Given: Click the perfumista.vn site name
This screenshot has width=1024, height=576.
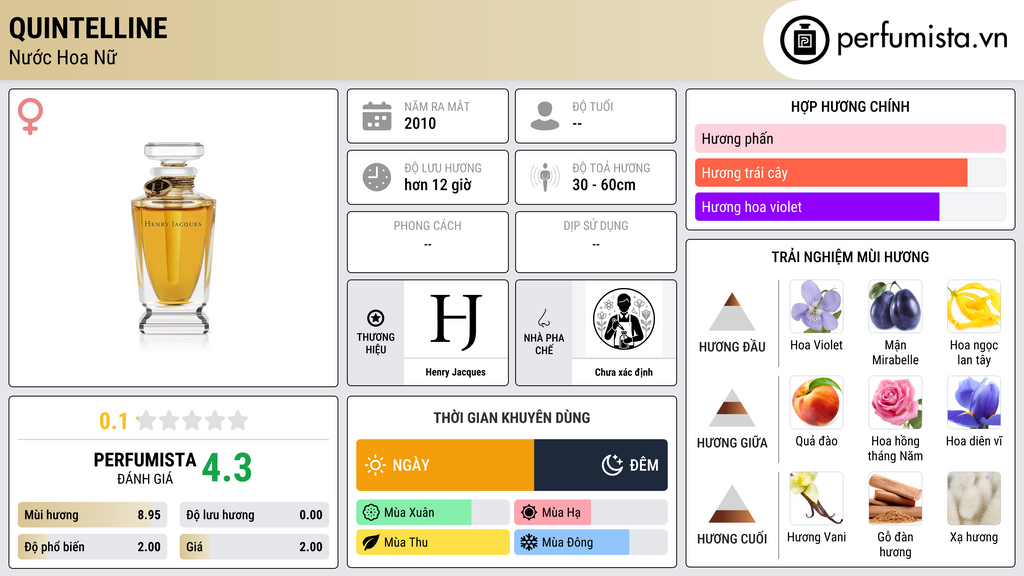Looking at the screenshot, I should coord(922,38).
